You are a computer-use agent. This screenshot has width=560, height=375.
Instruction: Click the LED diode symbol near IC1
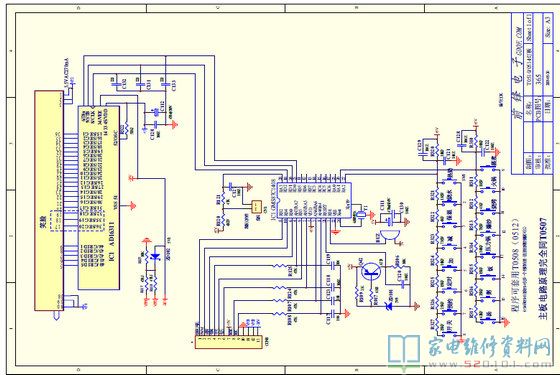(155, 256)
